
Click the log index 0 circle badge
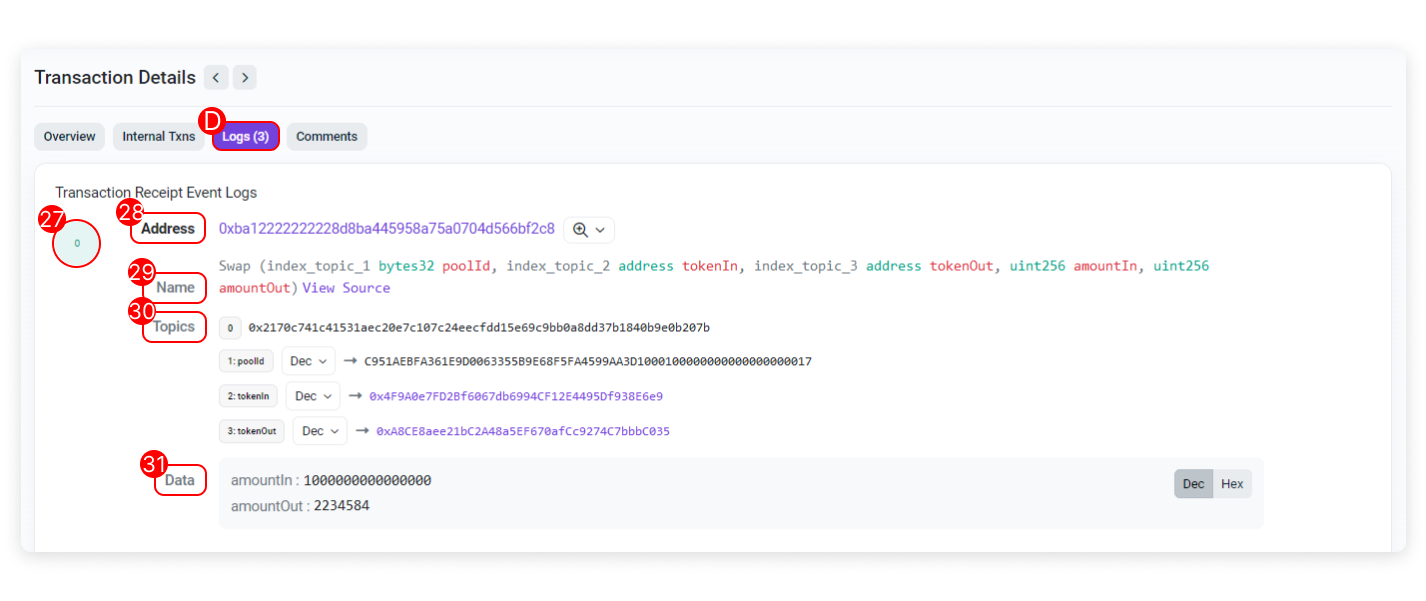point(77,243)
